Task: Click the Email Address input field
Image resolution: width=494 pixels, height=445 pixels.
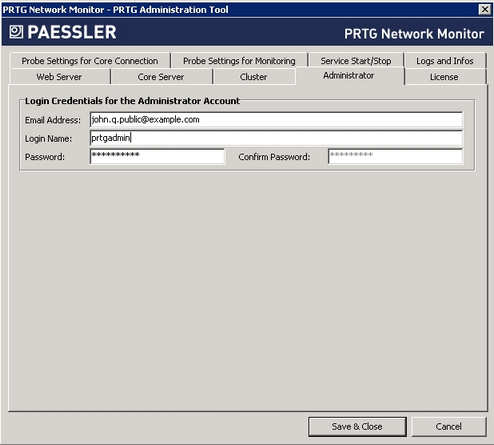Action: click(276, 120)
